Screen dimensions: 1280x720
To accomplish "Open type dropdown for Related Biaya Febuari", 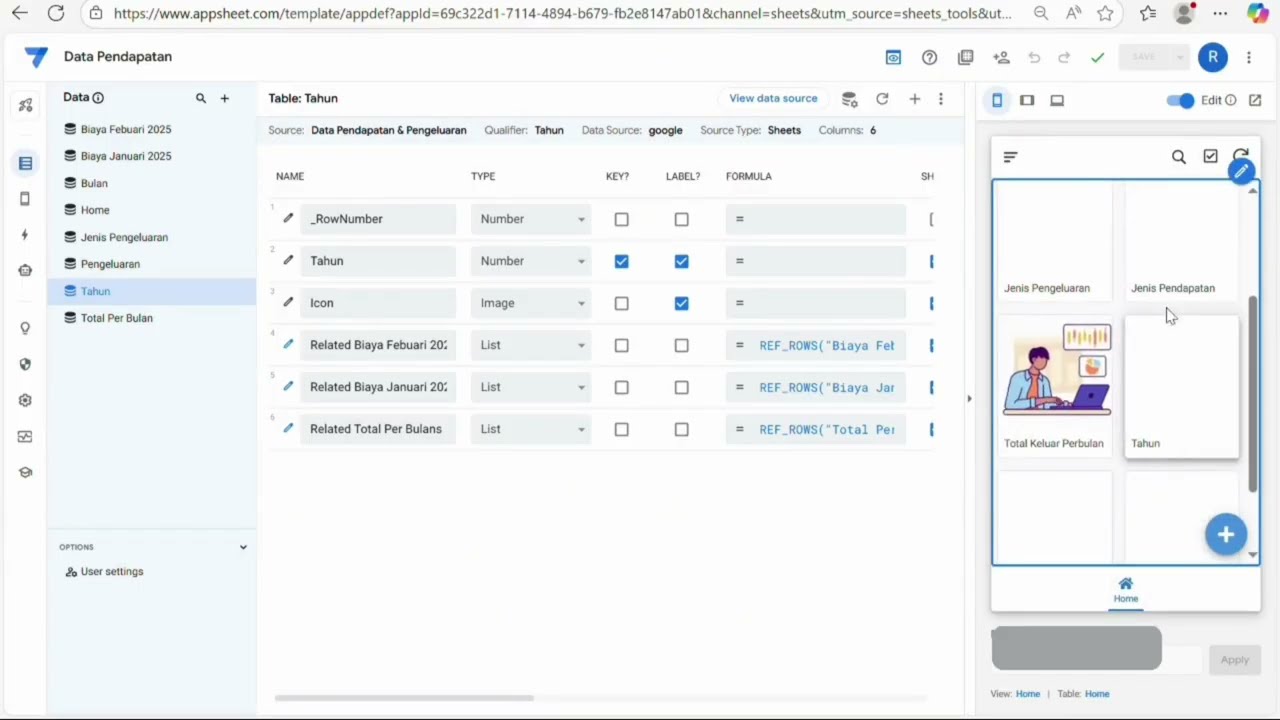I will 531,345.
